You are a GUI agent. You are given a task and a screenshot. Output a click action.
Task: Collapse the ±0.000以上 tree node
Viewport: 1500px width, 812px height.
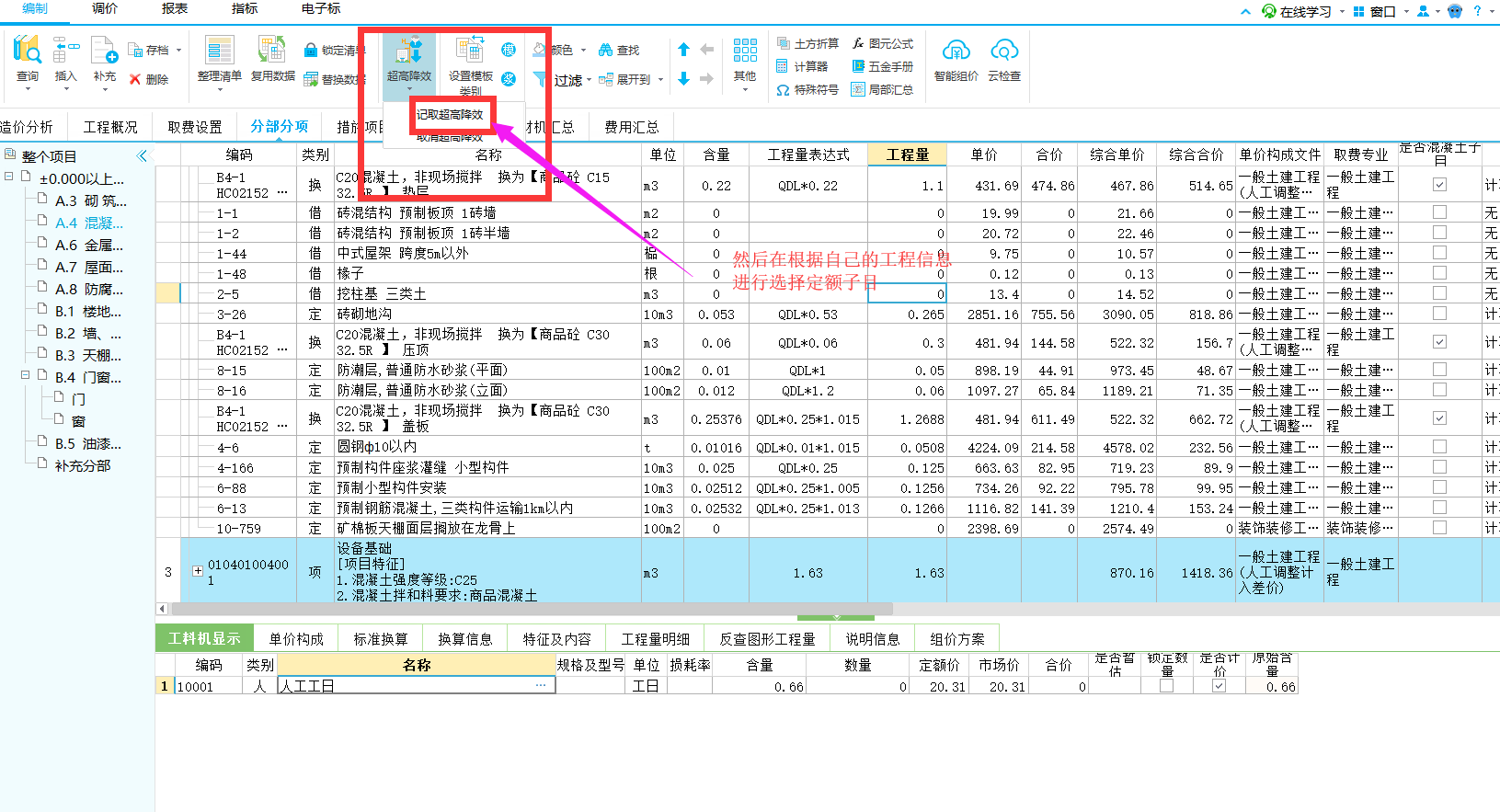click(9, 176)
